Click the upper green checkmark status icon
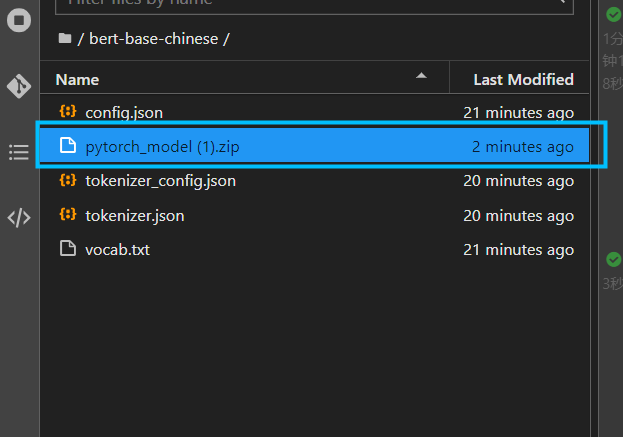 pos(612,14)
